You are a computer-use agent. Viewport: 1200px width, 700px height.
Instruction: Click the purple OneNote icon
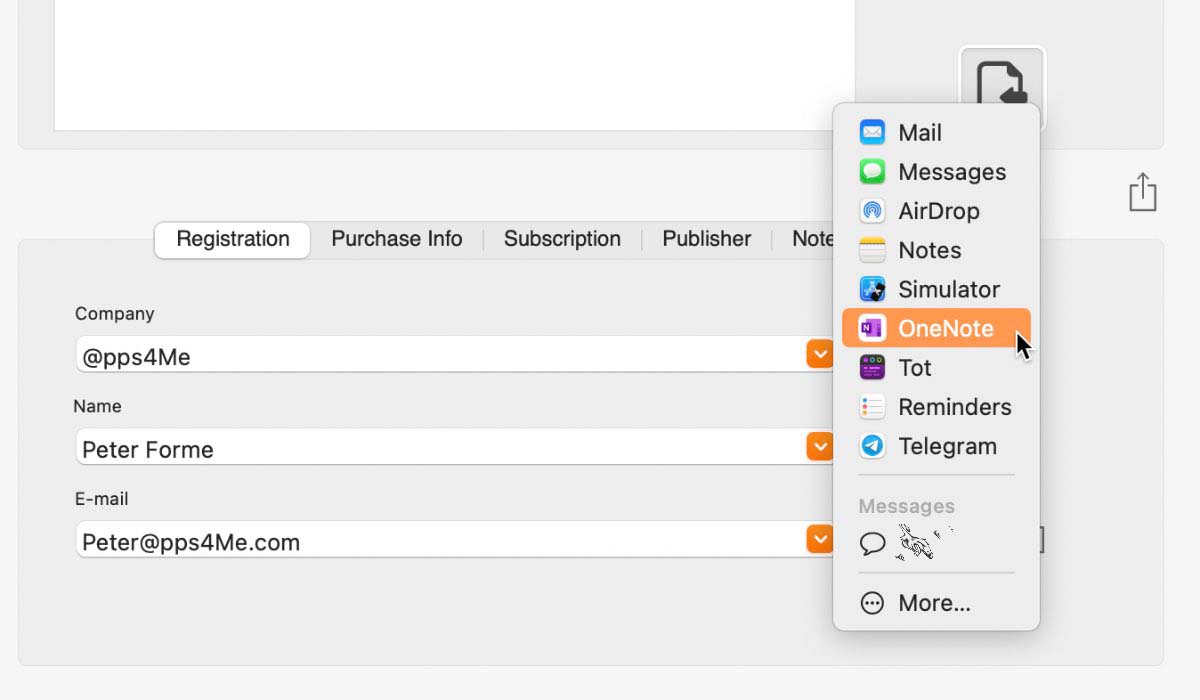click(x=872, y=328)
